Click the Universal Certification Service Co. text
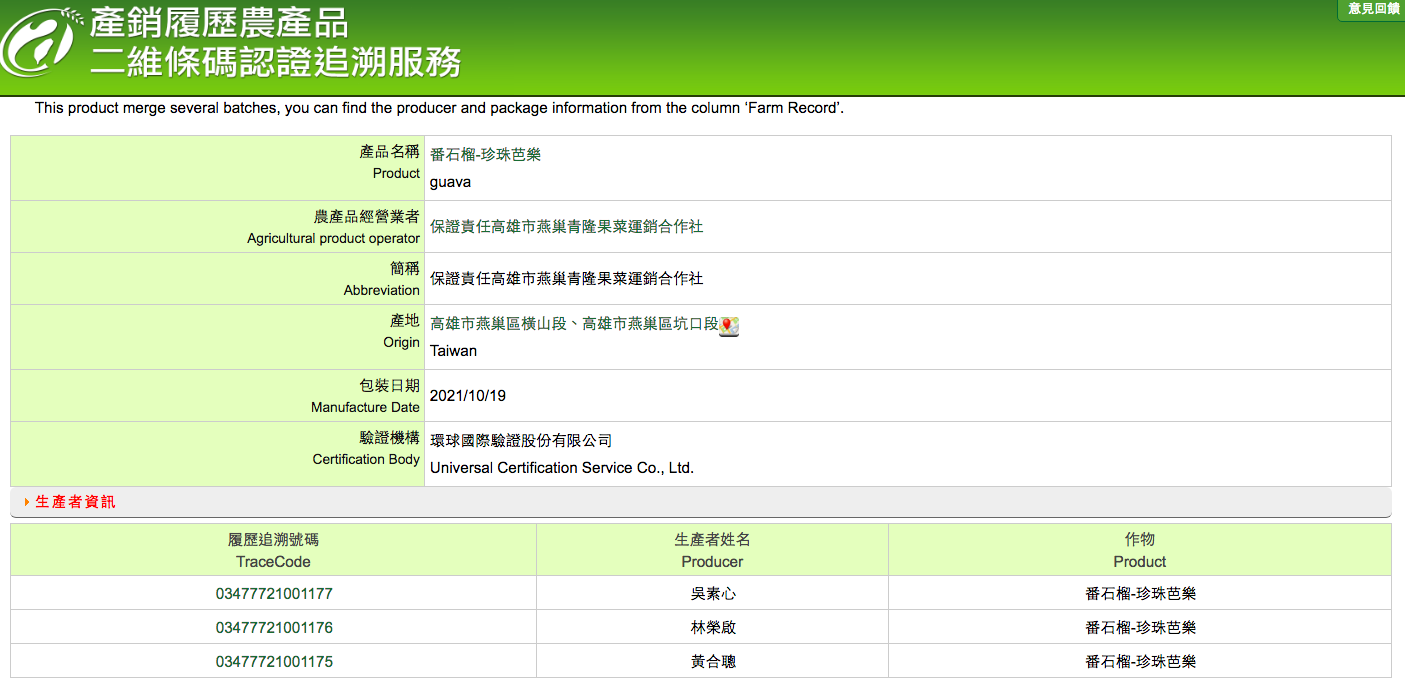The image size is (1405, 689). (562, 467)
